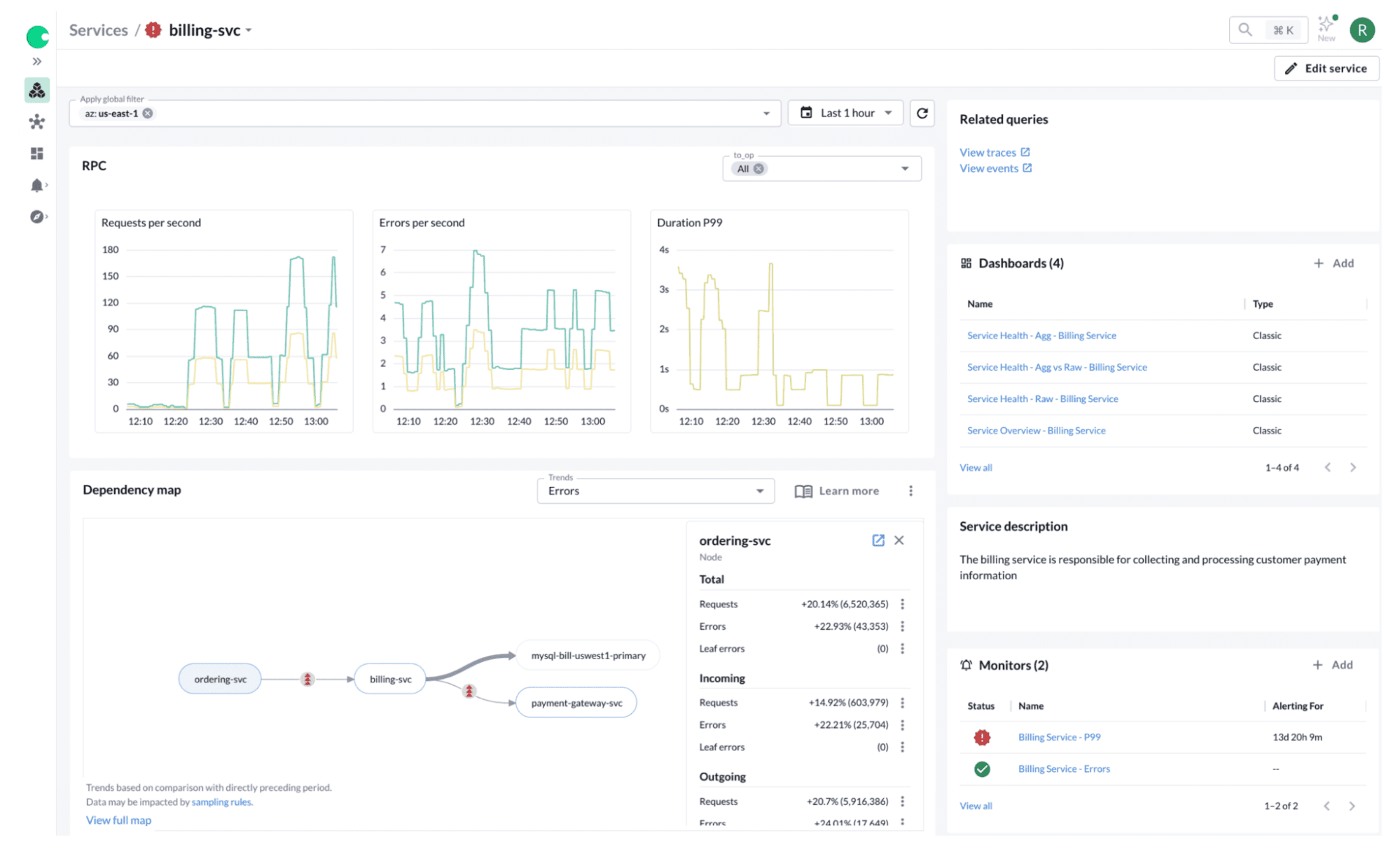
Task: Focus the search field in the top bar
Action: (1268, 29)
